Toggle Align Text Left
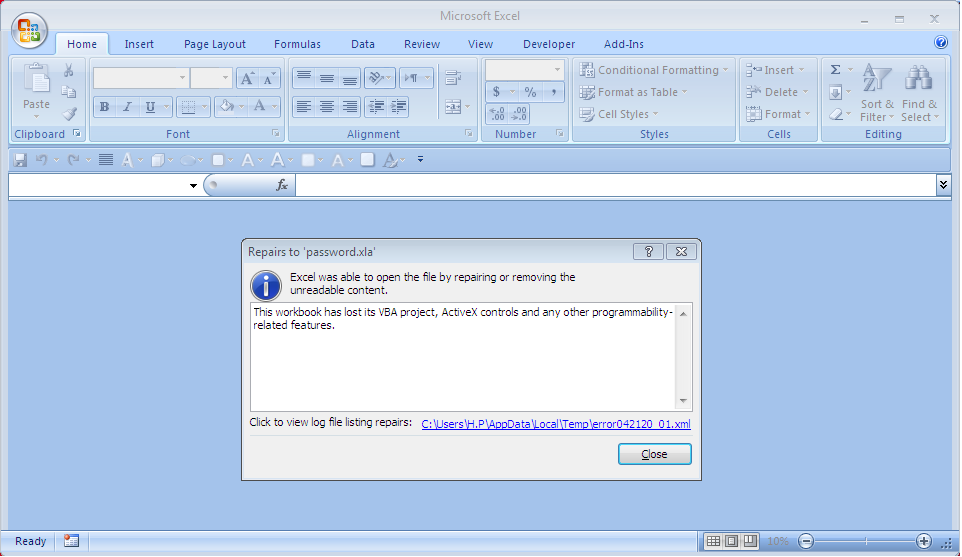Image resolution: width=962 pixels, height=557 pixels. point(304,107)
